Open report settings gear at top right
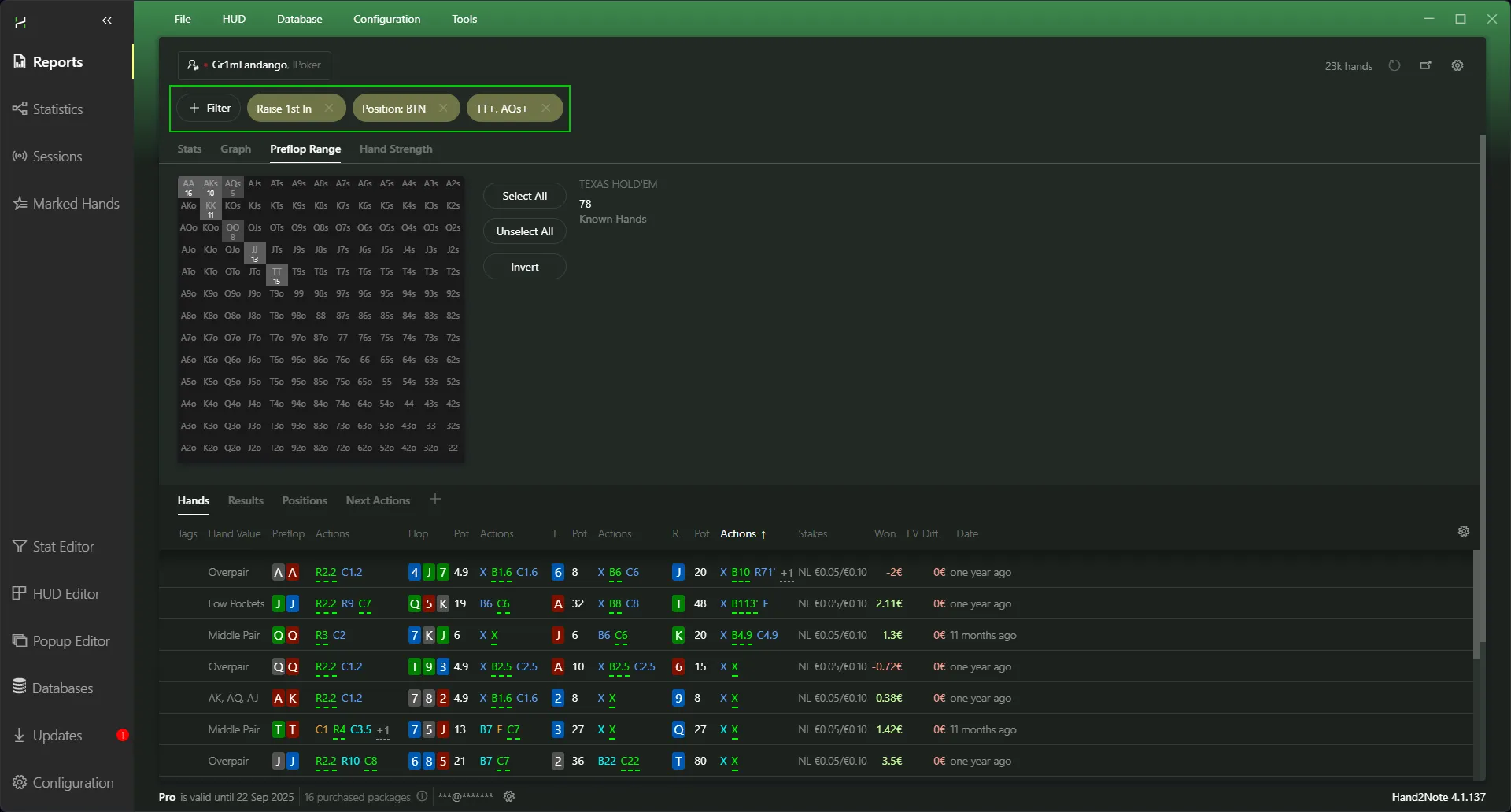1511x812 pixels. point(1457,66)
